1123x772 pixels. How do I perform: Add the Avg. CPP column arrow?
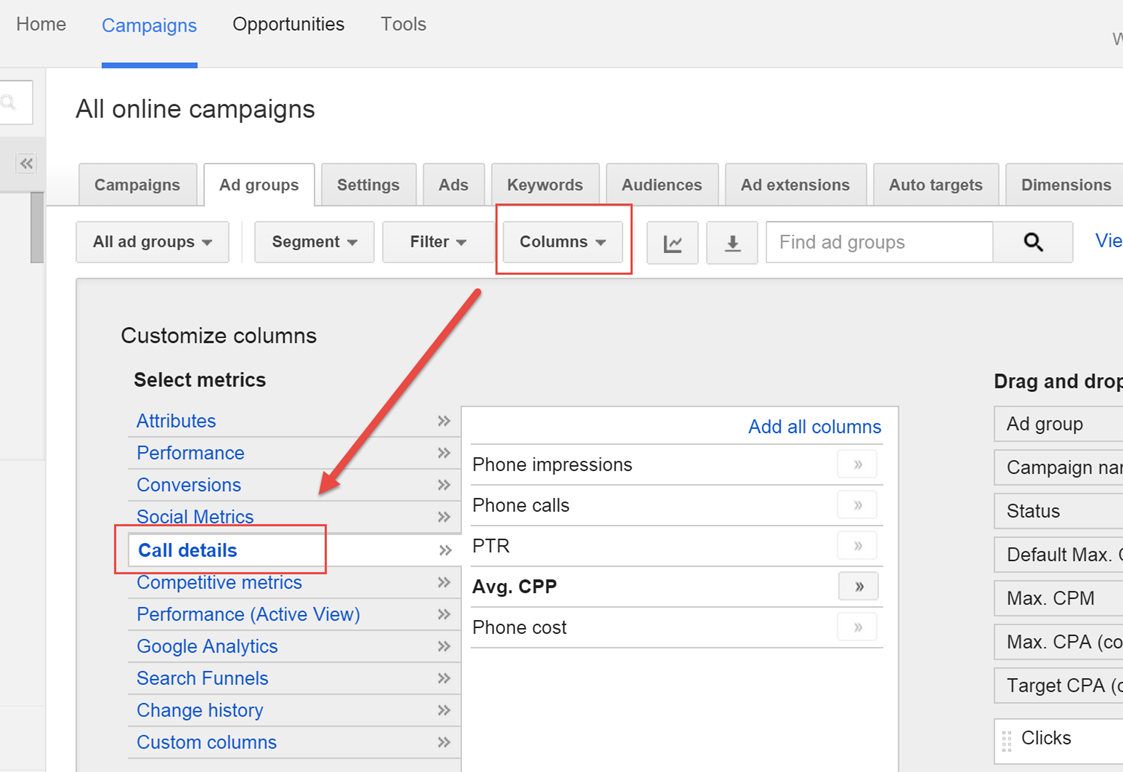coord(858,587)
